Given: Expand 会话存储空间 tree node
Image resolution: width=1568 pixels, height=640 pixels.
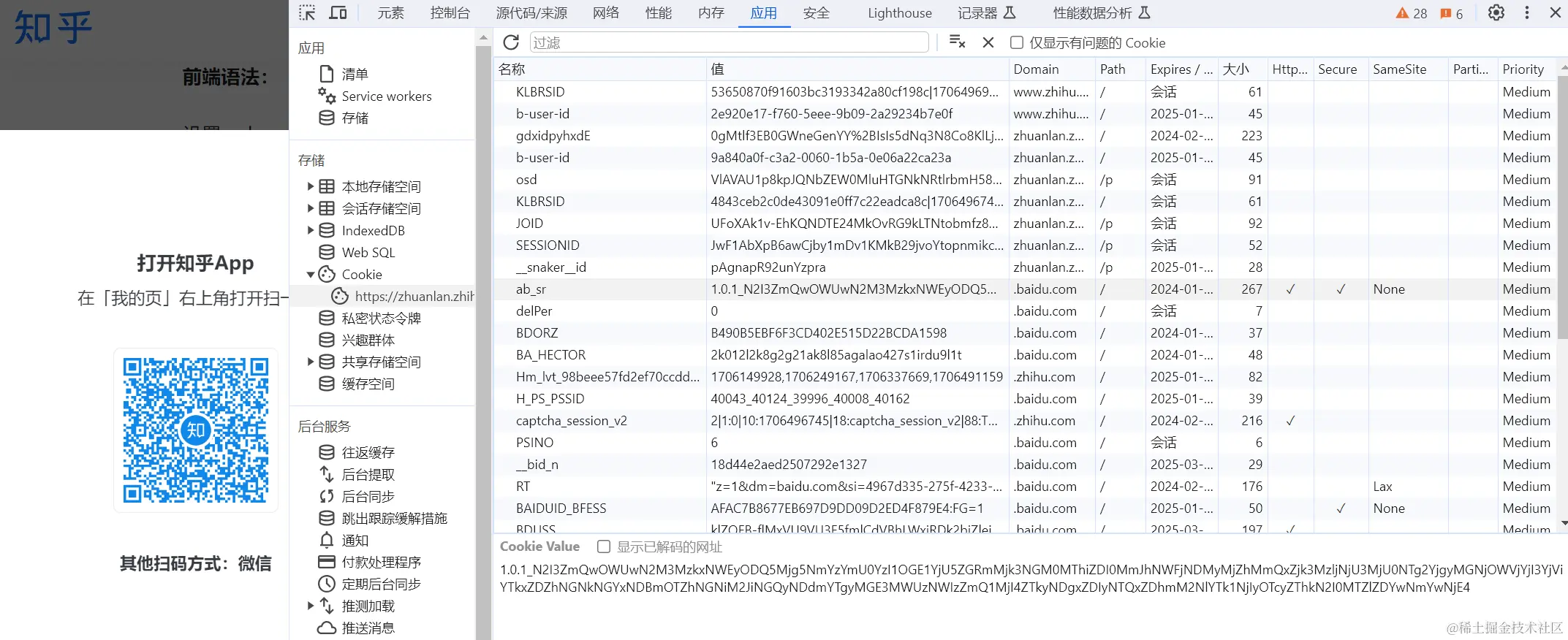Looking at the screenshot, I should [x=310, y=208].
